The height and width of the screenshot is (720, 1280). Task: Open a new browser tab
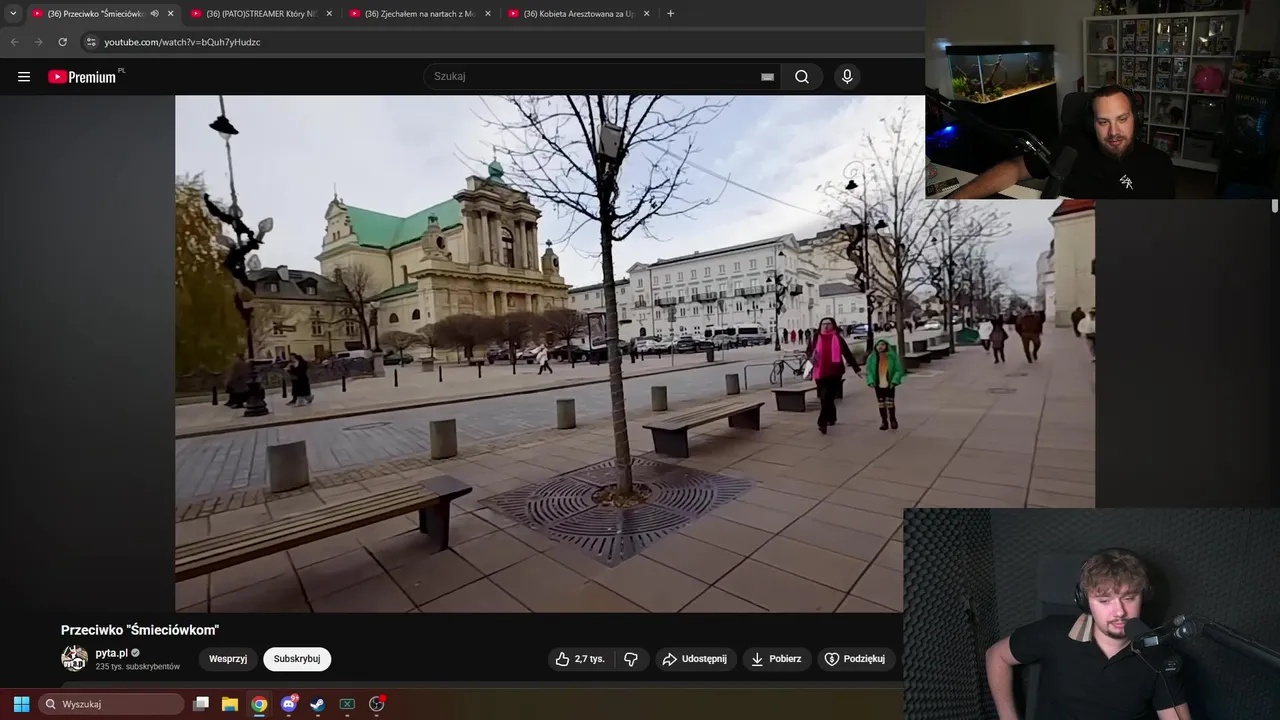pos(670,14)
